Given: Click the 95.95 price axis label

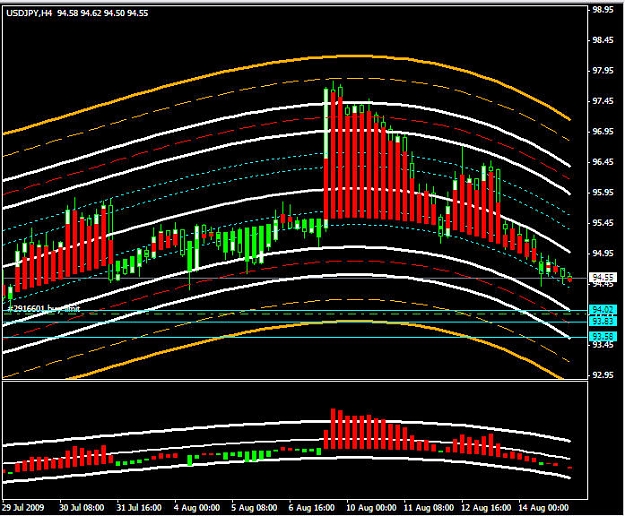Looking at the screenshot, I should [x=603, y=192].
